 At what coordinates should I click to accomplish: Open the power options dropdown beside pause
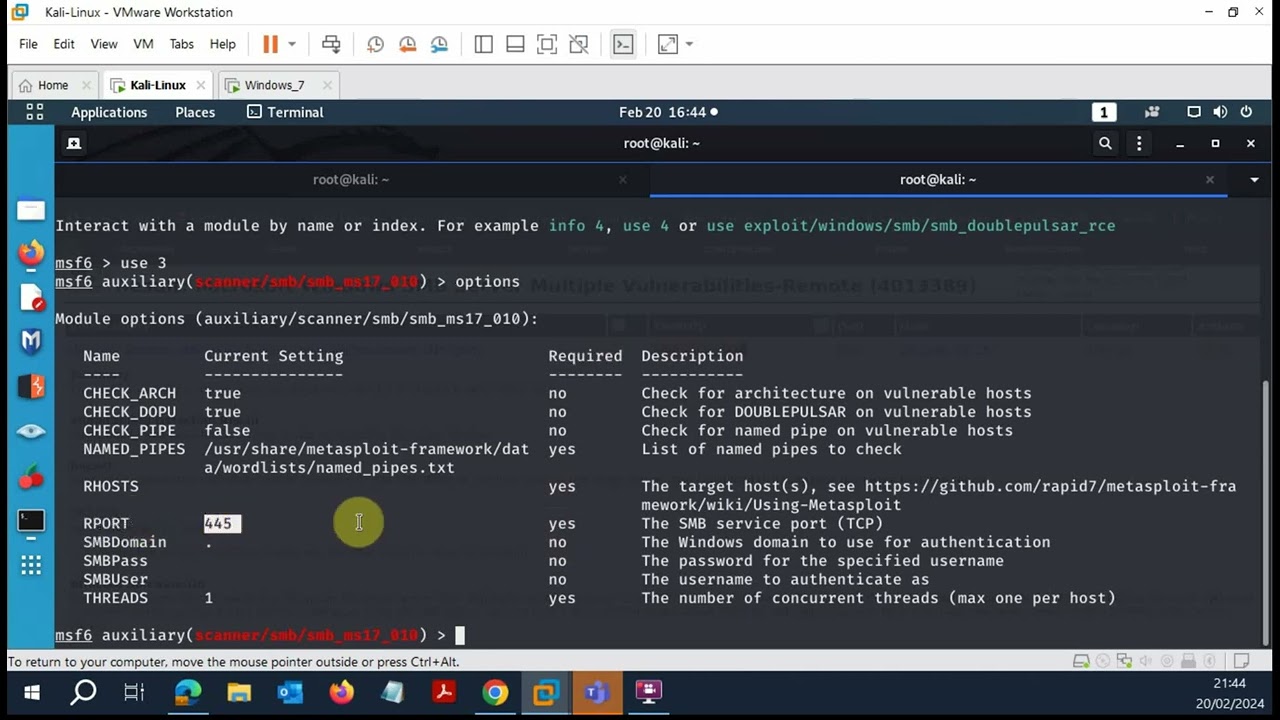[x=292, y=44]
